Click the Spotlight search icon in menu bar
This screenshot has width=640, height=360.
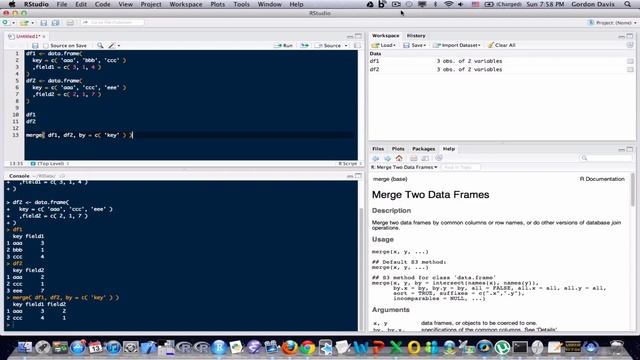(x=627, y=4)
